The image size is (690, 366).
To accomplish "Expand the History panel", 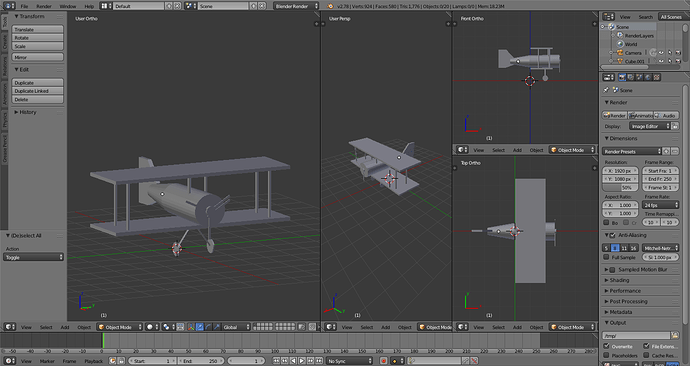I will click(26, 112).
